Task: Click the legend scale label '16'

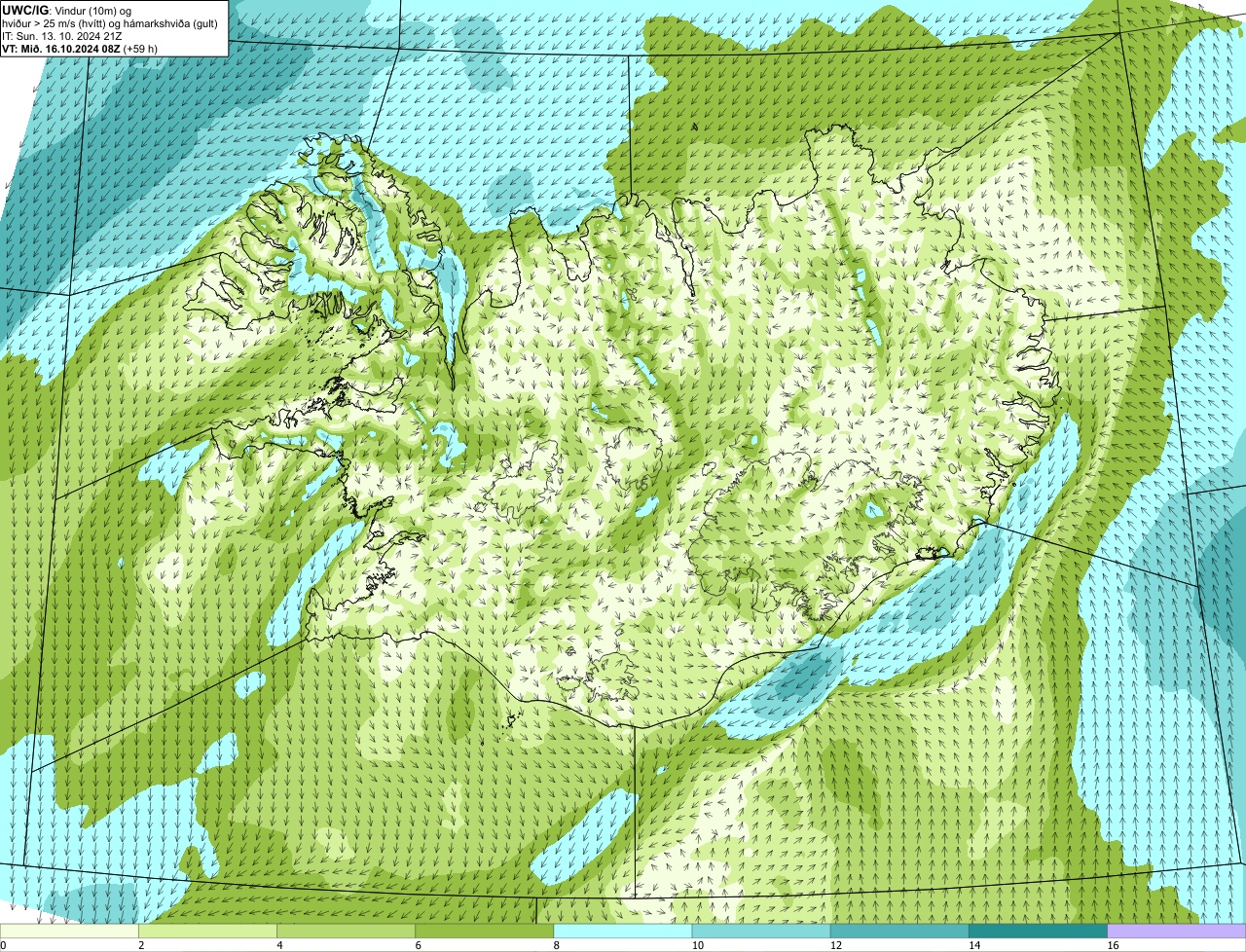Action: [1112, 945]
